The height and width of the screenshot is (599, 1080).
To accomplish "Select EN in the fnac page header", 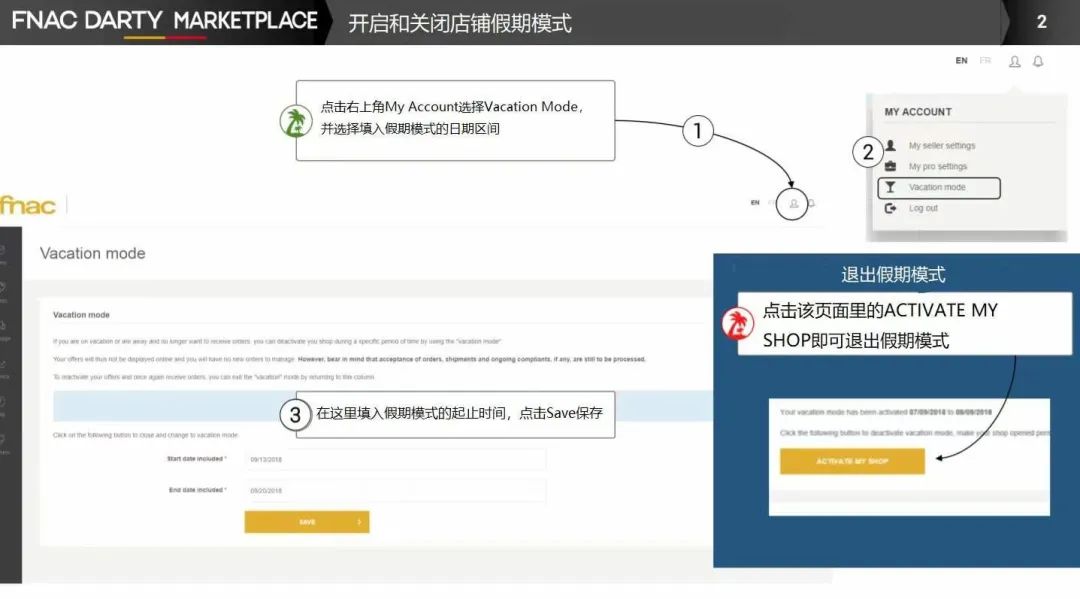I will coord(755,202).
